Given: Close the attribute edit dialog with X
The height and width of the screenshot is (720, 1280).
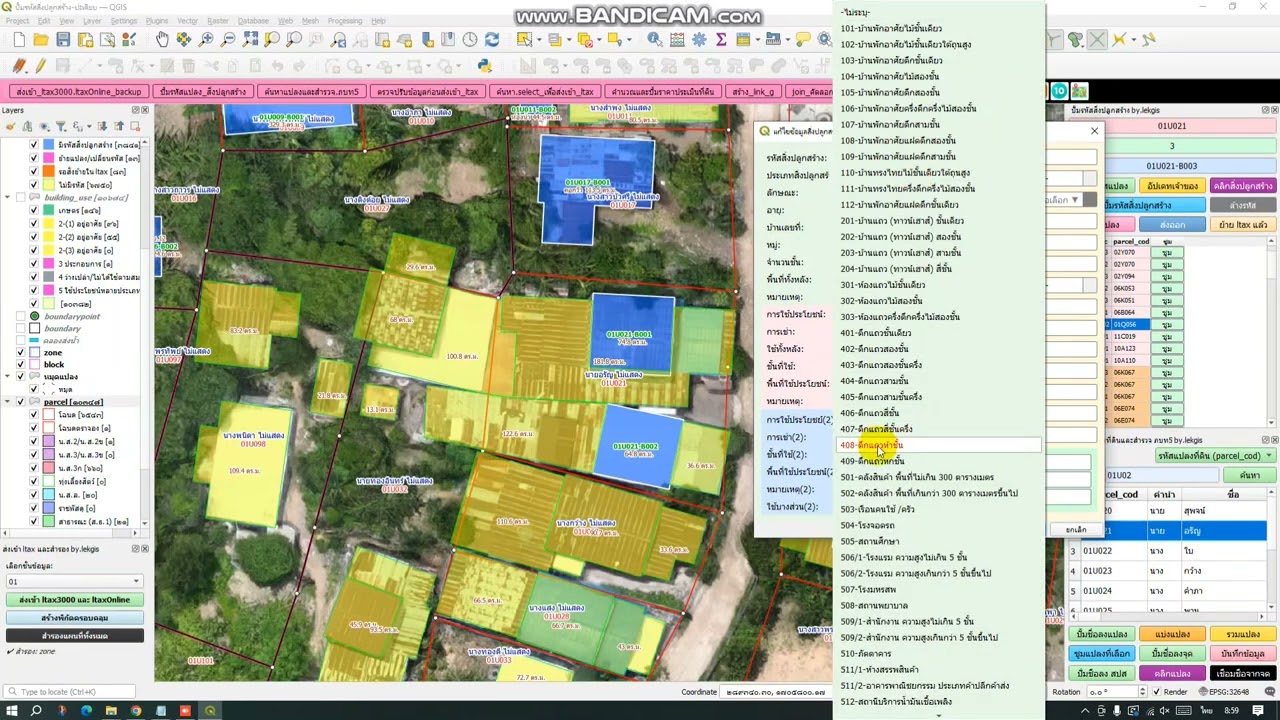Looking at the screenshot, I should point(1094,131).
